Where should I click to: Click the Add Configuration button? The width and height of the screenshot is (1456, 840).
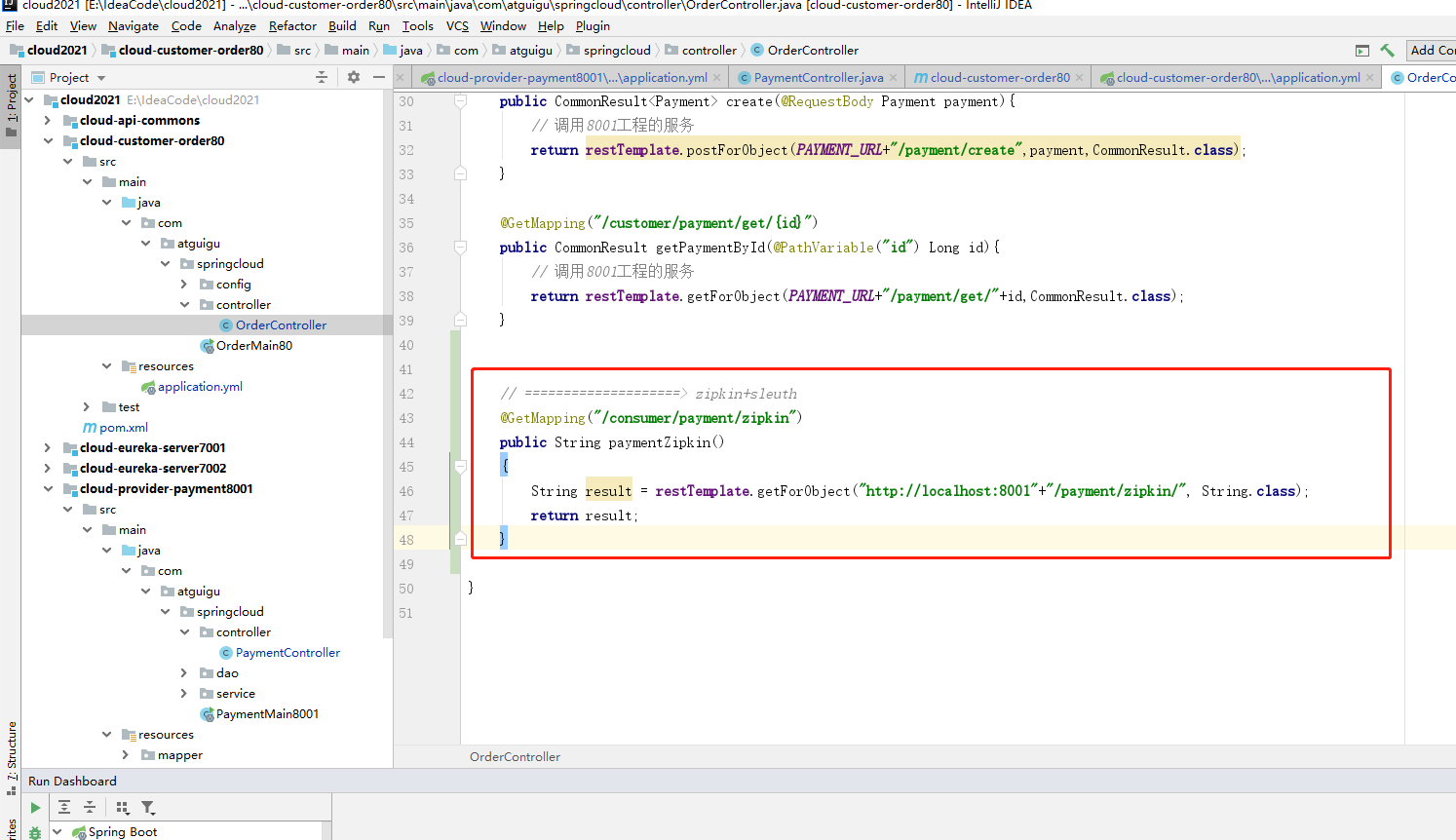tap(1431, 50)
